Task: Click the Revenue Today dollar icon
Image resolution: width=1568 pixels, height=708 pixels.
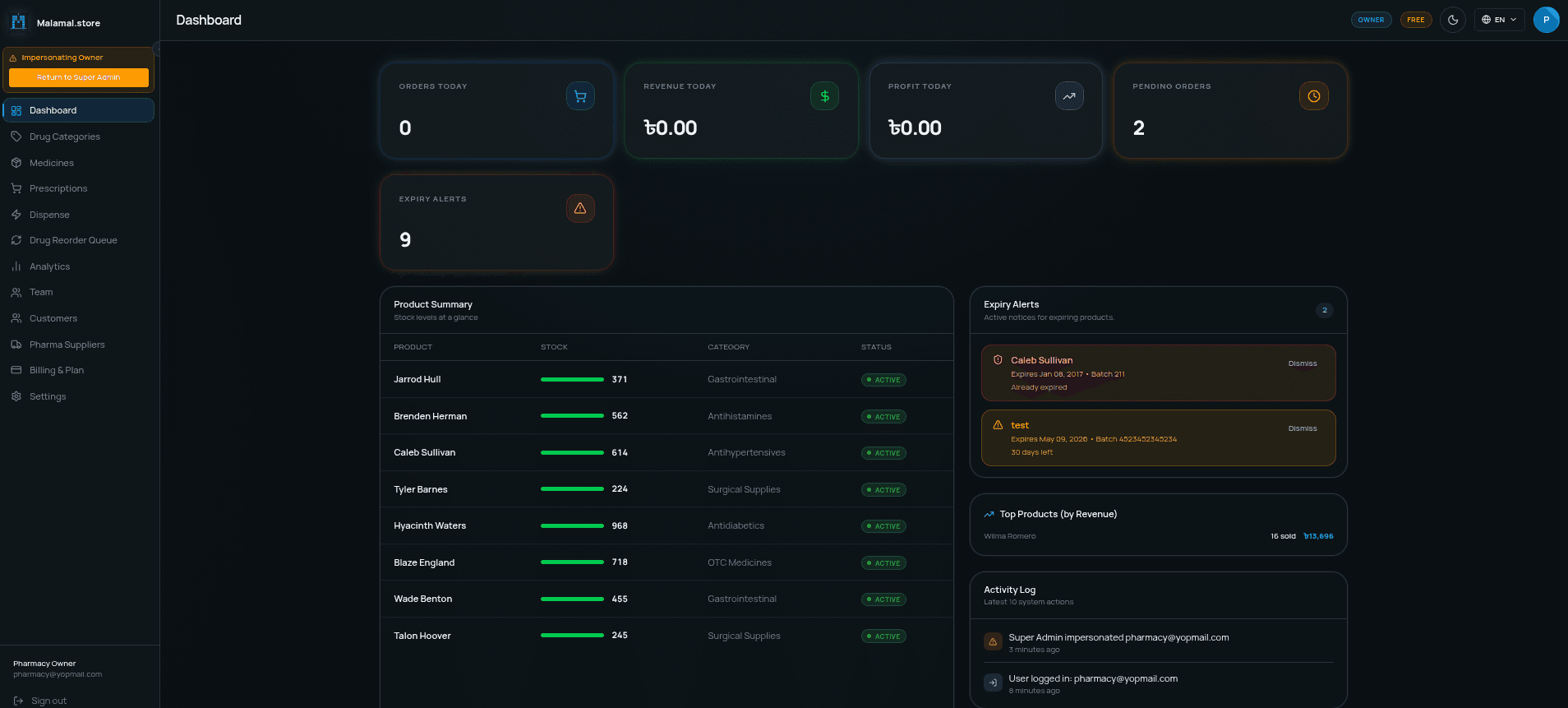Action: point(824,96)
